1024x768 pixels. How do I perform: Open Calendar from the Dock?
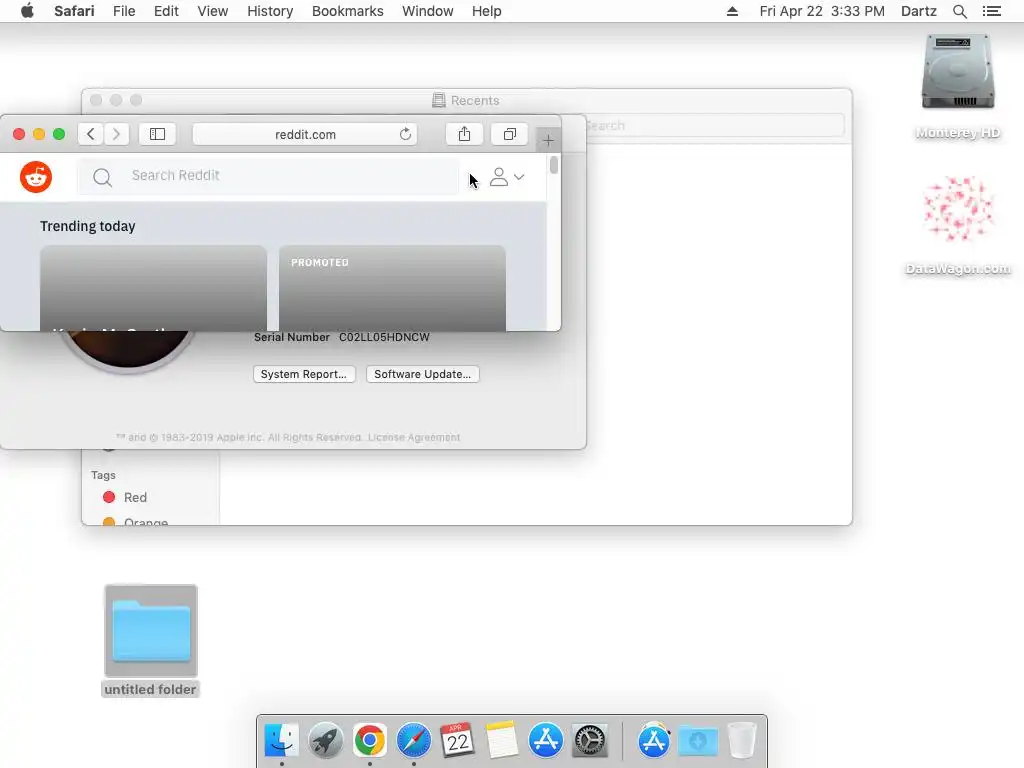coord(457,741)
